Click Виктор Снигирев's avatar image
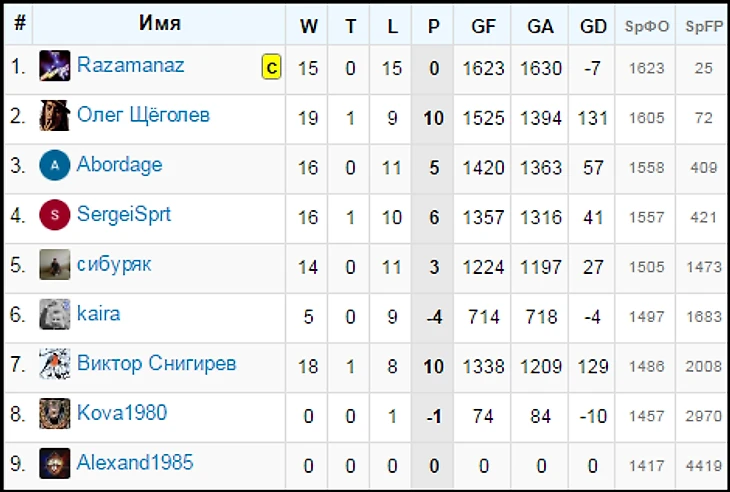This screenshot has height=492, width=730. click(54, 364)
